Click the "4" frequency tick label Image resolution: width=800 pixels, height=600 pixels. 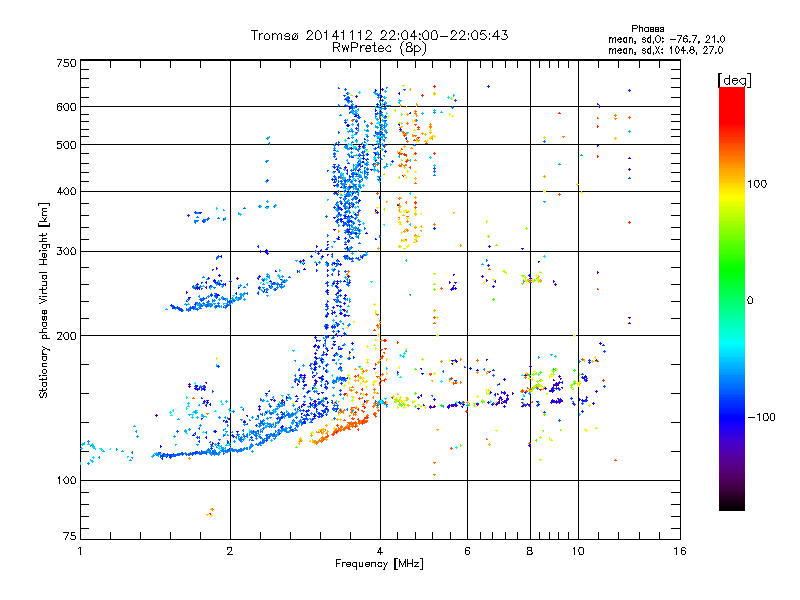click(380, 551)
